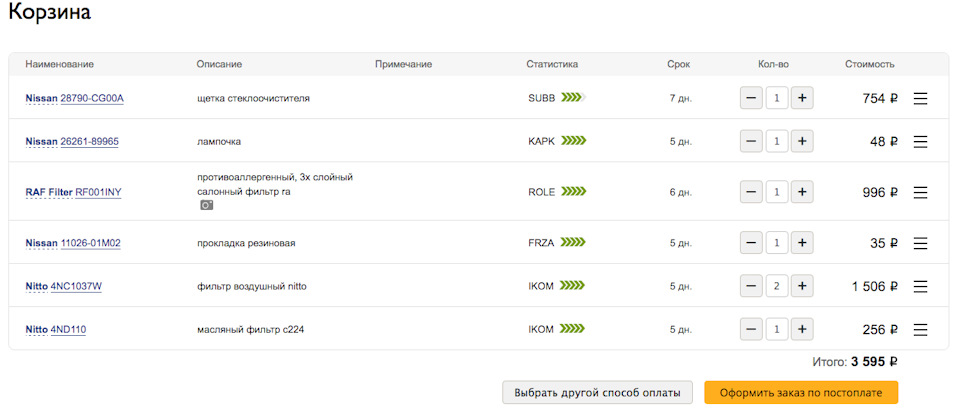This screenshot has width=960, height=417.
Task: Decrease quantity of Nitto 4NC1037W air filter
Action: (x=751, y=286)
